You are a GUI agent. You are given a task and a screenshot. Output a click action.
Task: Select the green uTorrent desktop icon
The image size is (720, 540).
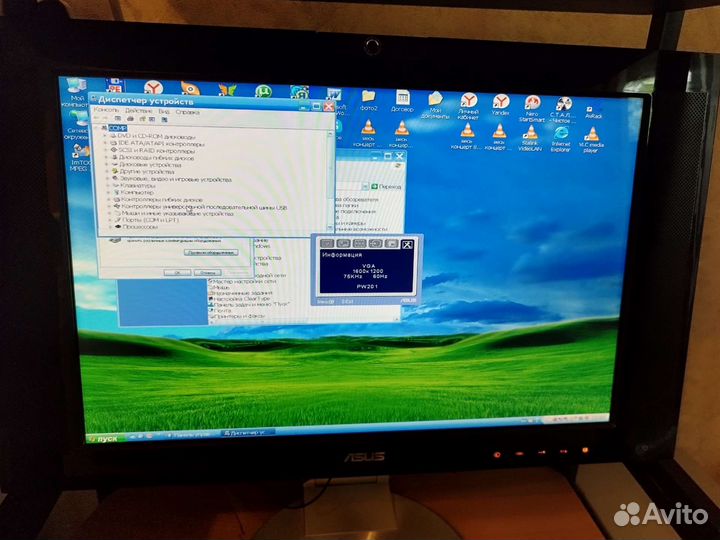[x=263, y=90]
